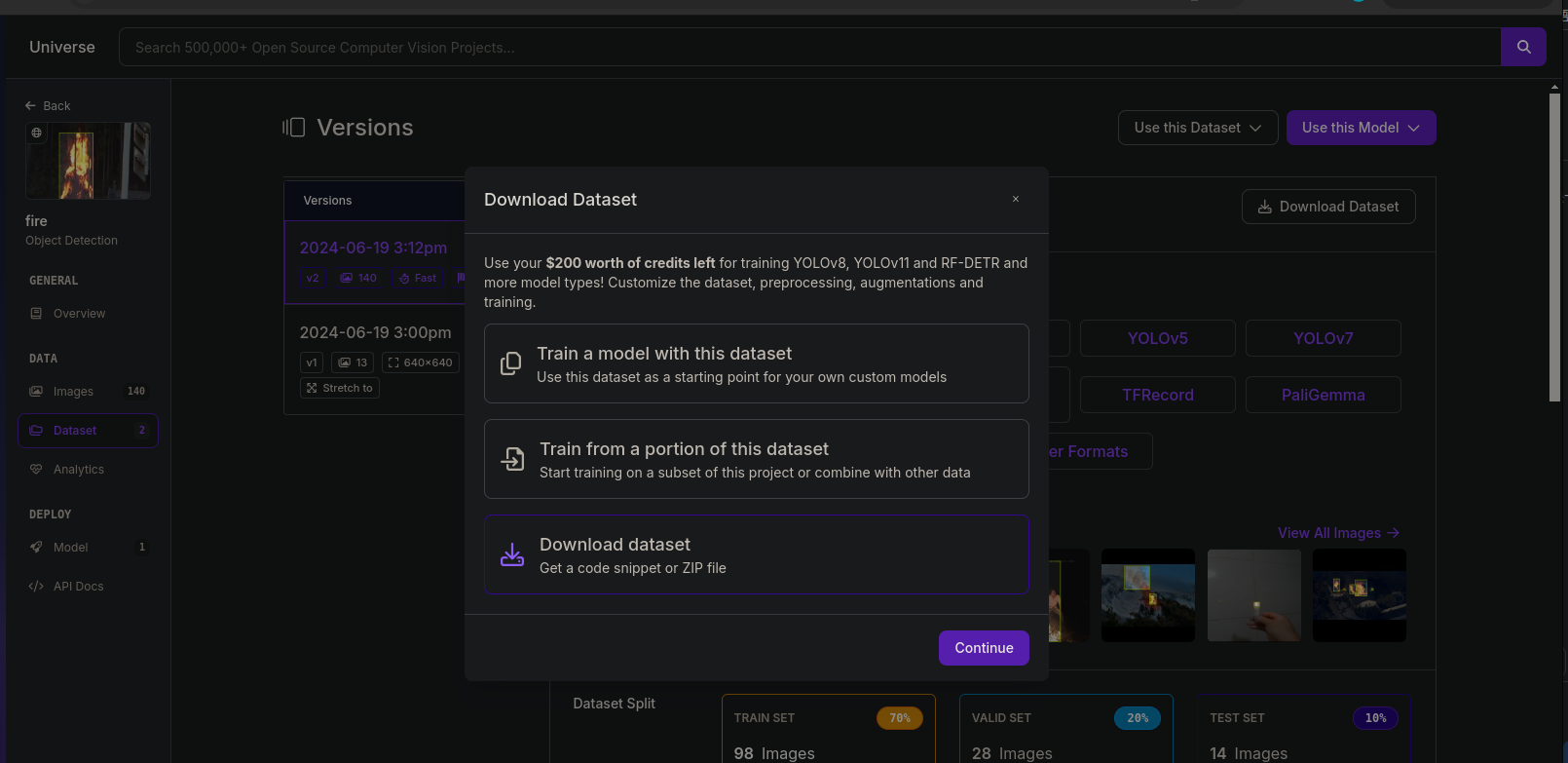Click the Continue button
1568x763 pixels.
984,648
